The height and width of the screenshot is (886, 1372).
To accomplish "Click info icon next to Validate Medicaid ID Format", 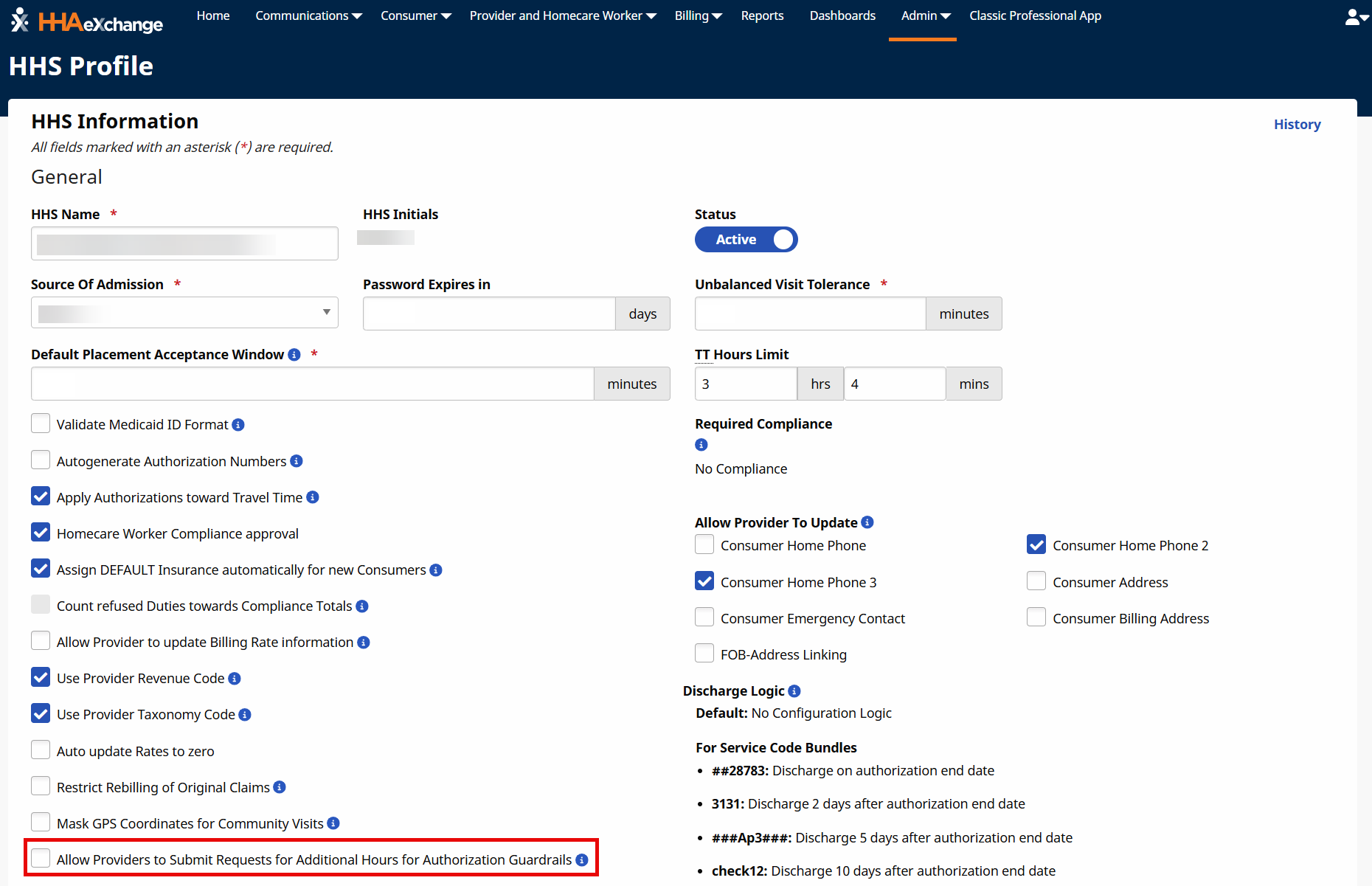I will pos(238,425).
